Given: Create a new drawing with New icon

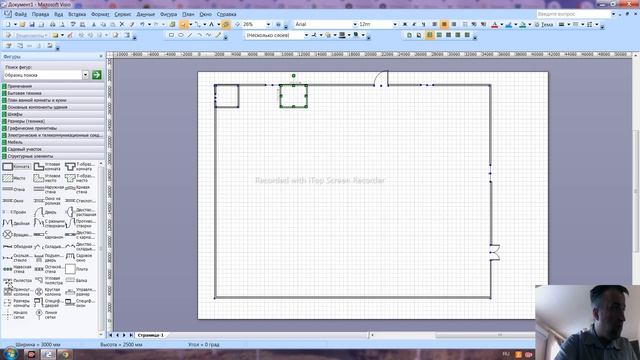Looking at the screenshot, I should [x=8, y=24].
